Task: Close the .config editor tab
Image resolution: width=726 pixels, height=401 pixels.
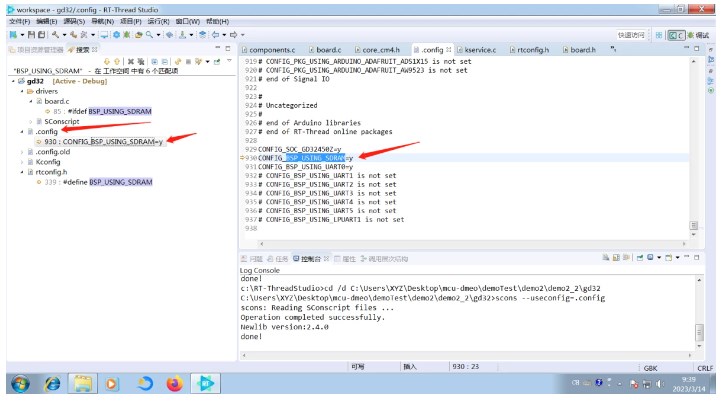Action: point(449,50)
